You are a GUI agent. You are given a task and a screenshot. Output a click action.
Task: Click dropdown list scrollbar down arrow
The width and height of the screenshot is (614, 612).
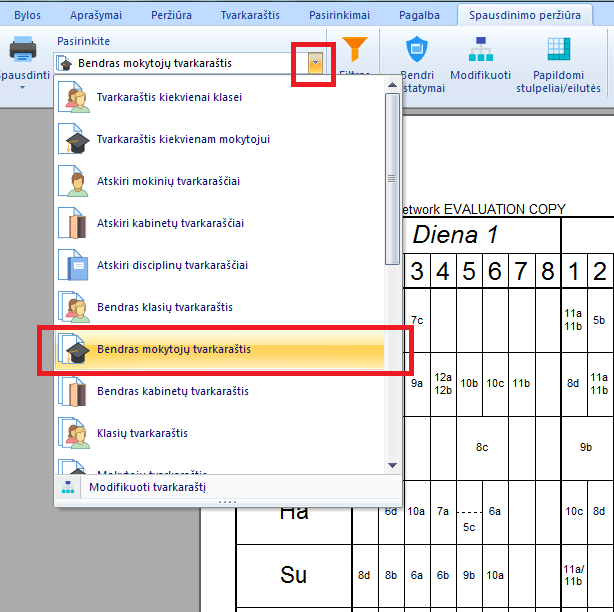pyautogui.click(x=393, y=465)
